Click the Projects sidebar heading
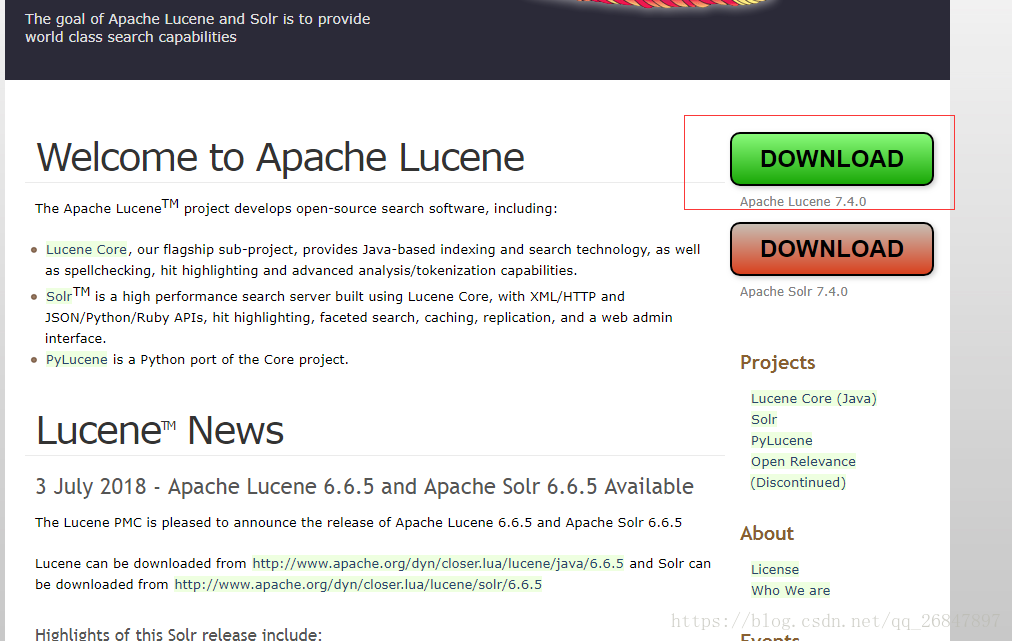 pyautogui.click(x=777, y=363)
